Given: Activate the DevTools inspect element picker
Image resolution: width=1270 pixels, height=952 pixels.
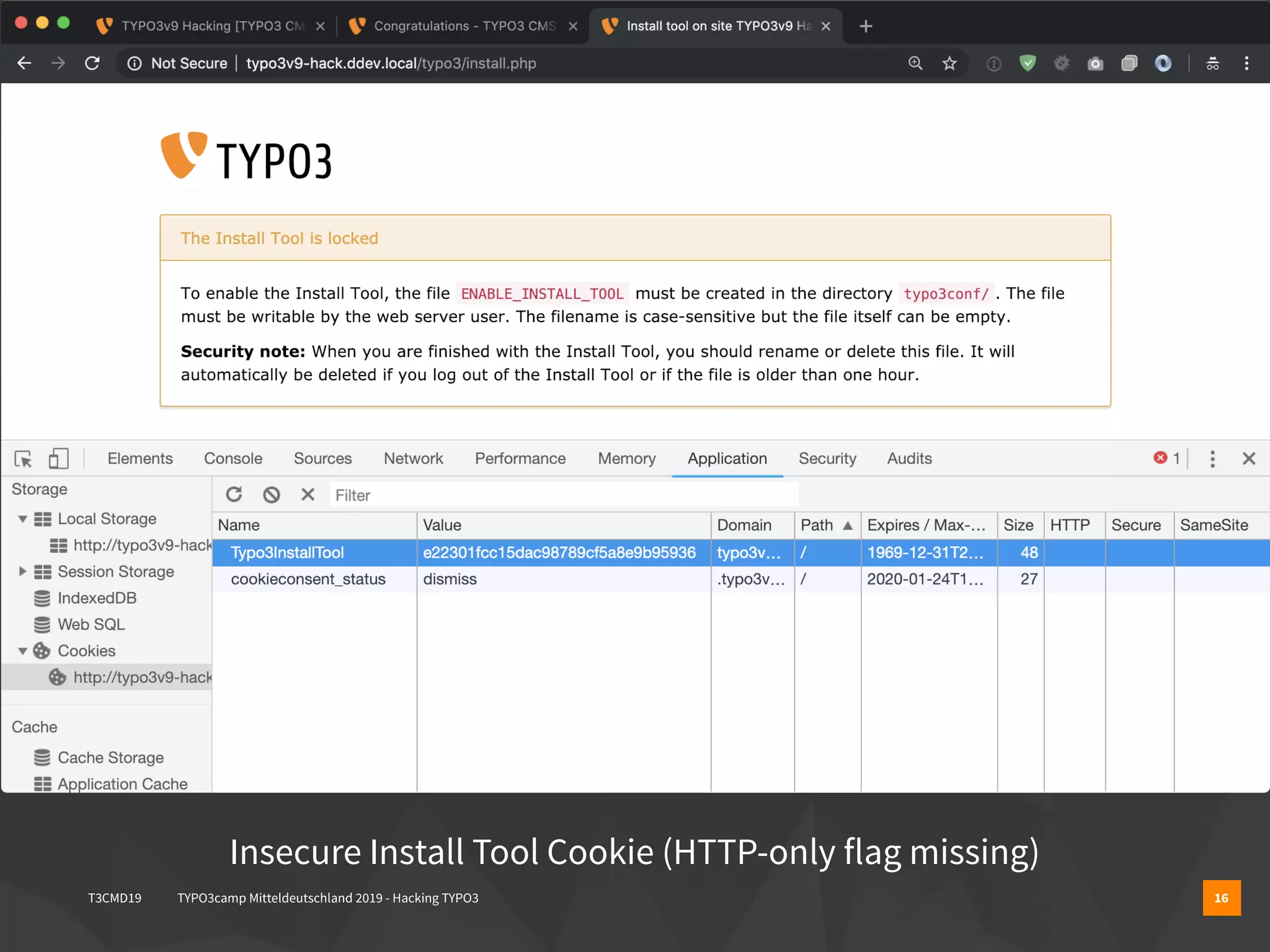Looking at the screenshot, I should coord(24,459).
